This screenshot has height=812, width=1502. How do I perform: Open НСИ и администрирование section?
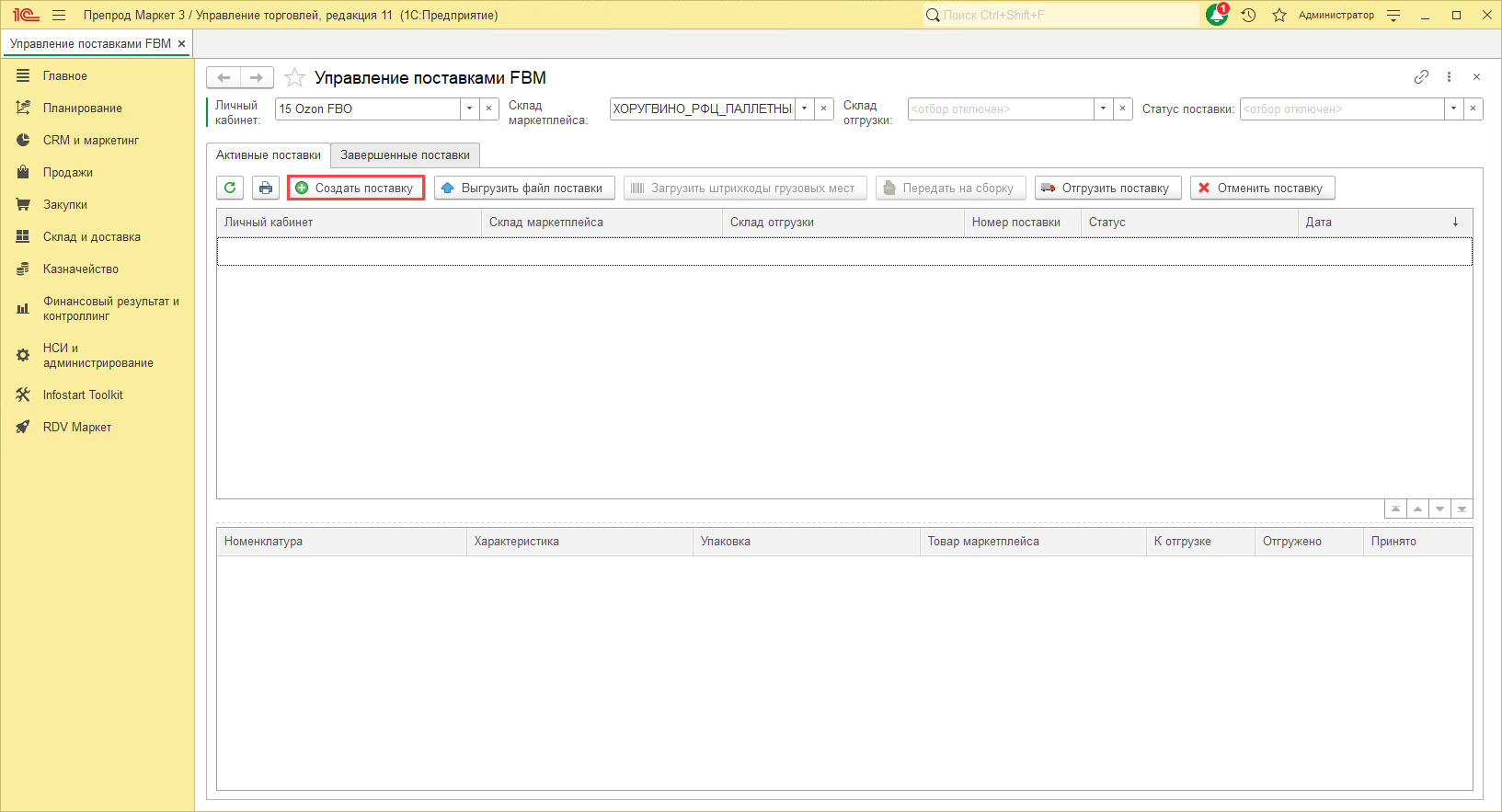click(x=97, y=355)
